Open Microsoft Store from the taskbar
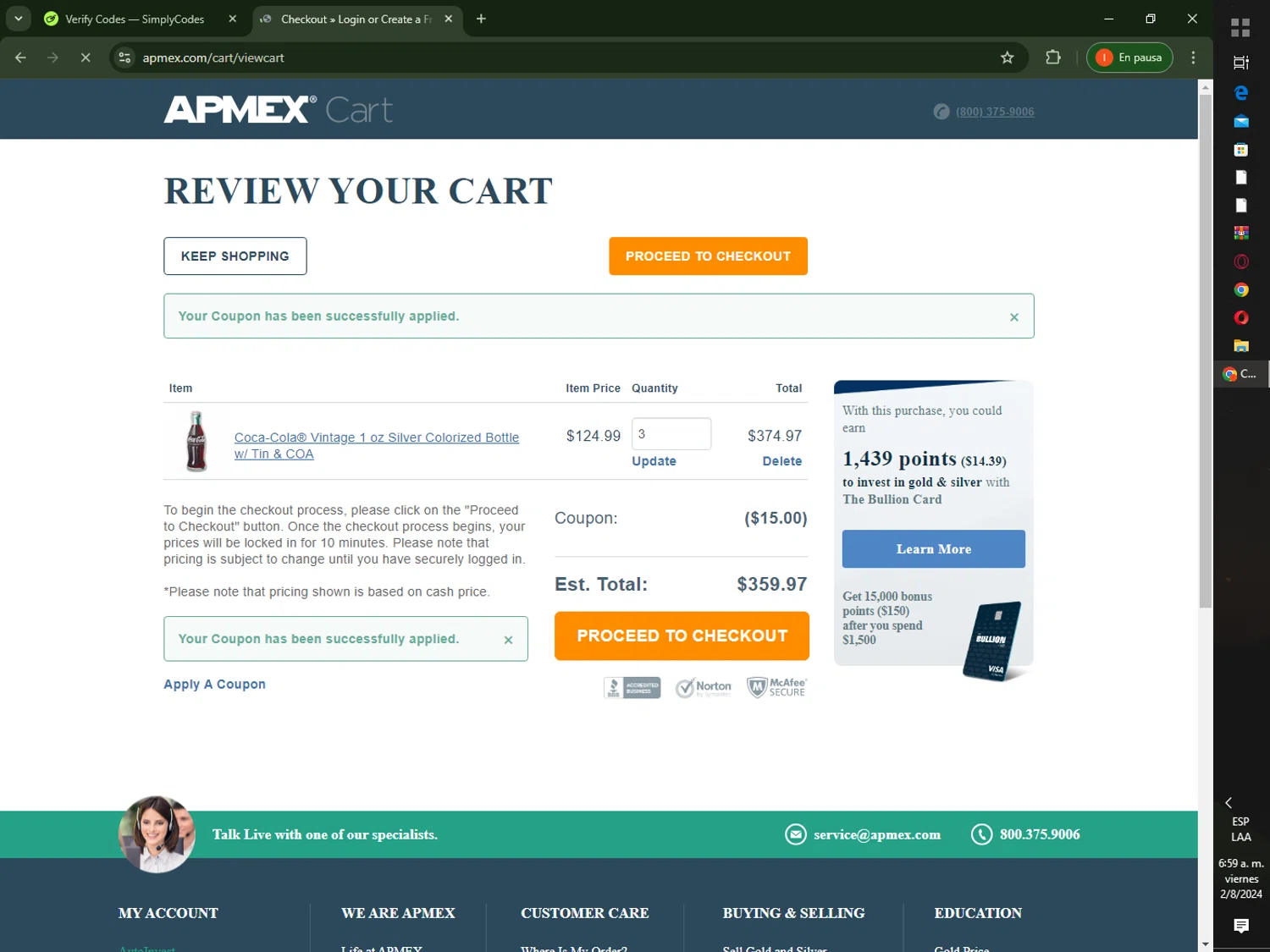The image size is (1270, 952). [1240, 150]
